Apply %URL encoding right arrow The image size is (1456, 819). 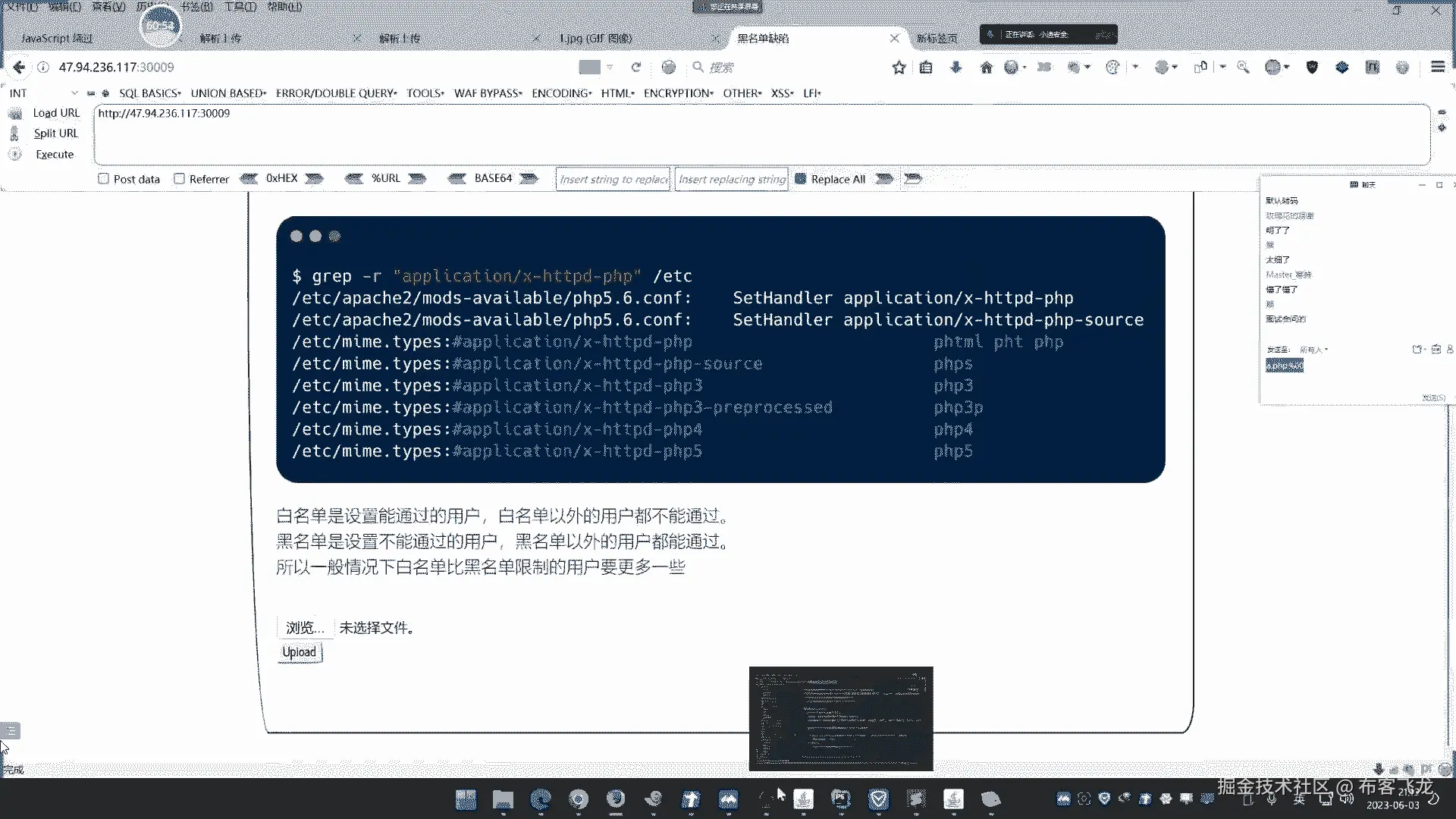[417, 179]
